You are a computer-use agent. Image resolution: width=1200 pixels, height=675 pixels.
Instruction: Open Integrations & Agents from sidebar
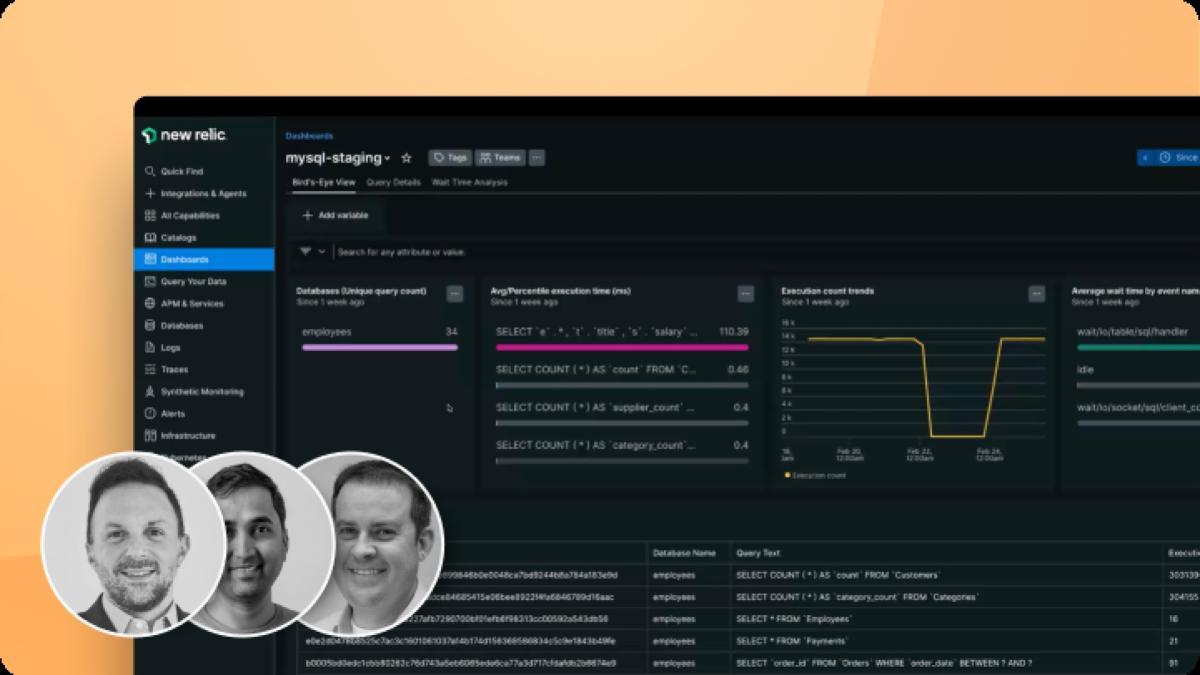coord(202,193)
